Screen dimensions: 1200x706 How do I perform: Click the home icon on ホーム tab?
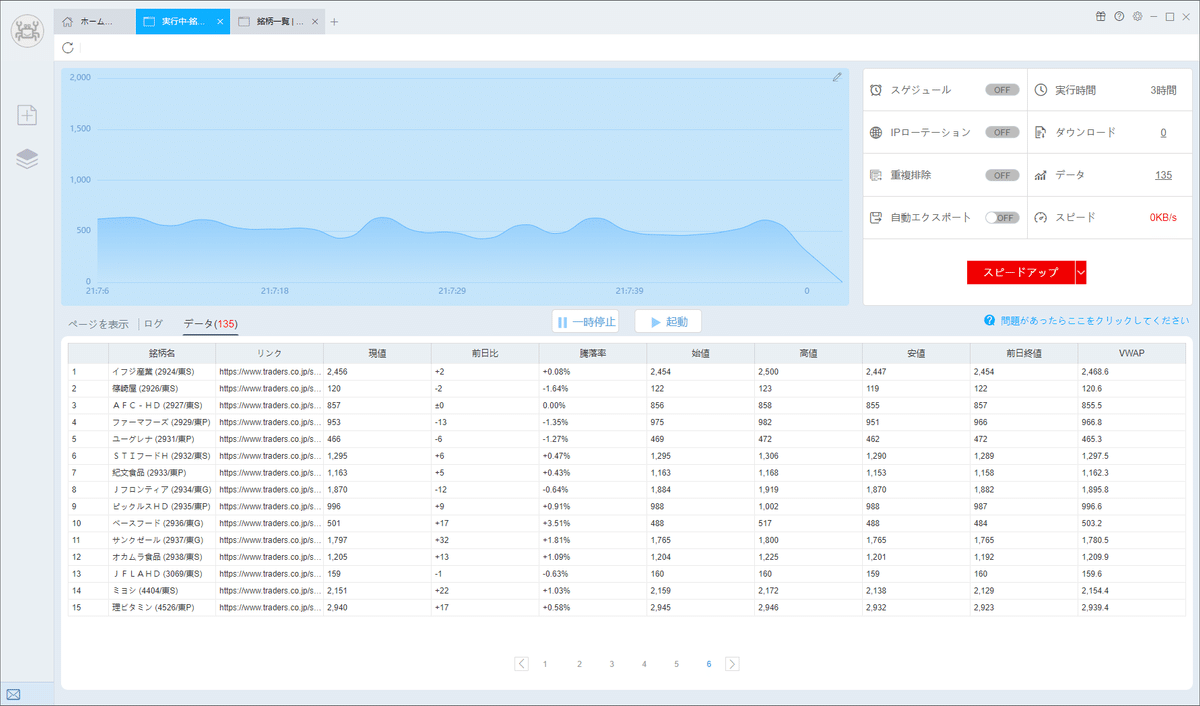click(68, 21)
